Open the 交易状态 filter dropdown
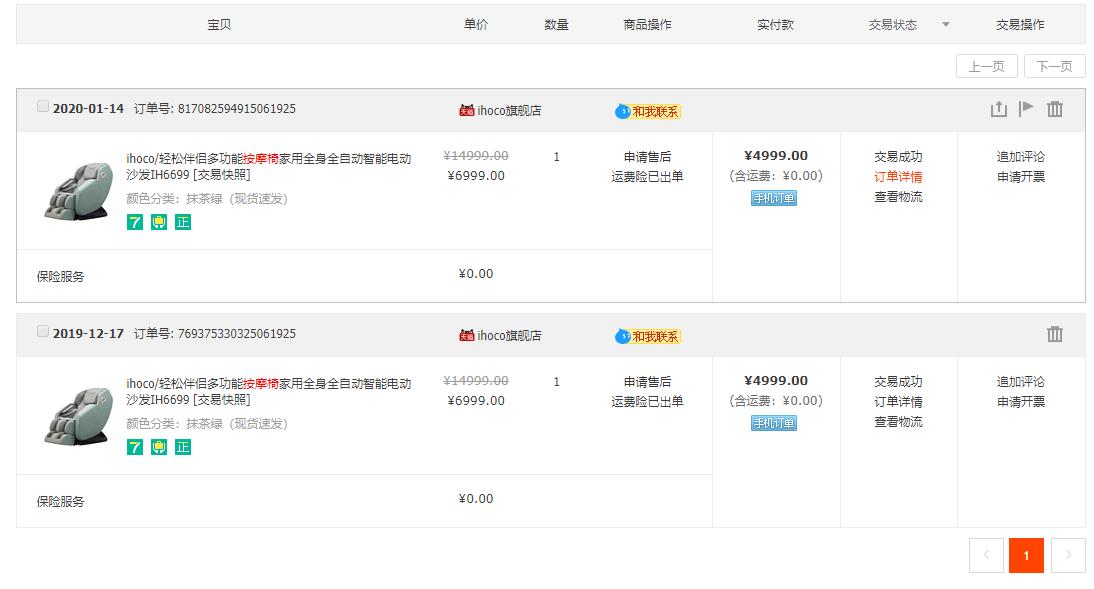The image size is (1094, 589). pos(944,24)
